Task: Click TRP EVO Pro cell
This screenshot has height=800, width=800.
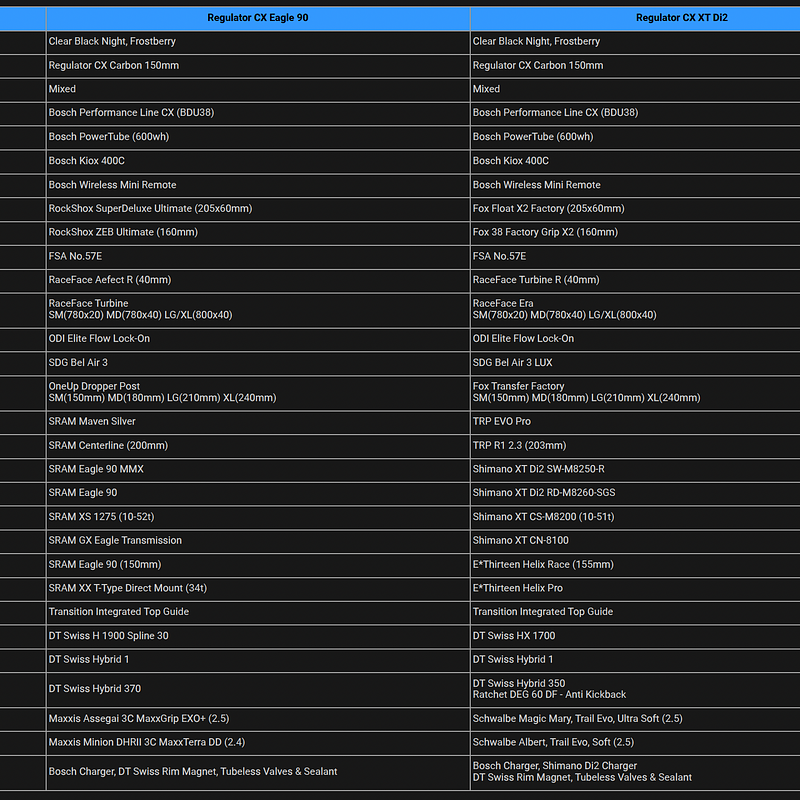Action: click(x=635, y=422)
